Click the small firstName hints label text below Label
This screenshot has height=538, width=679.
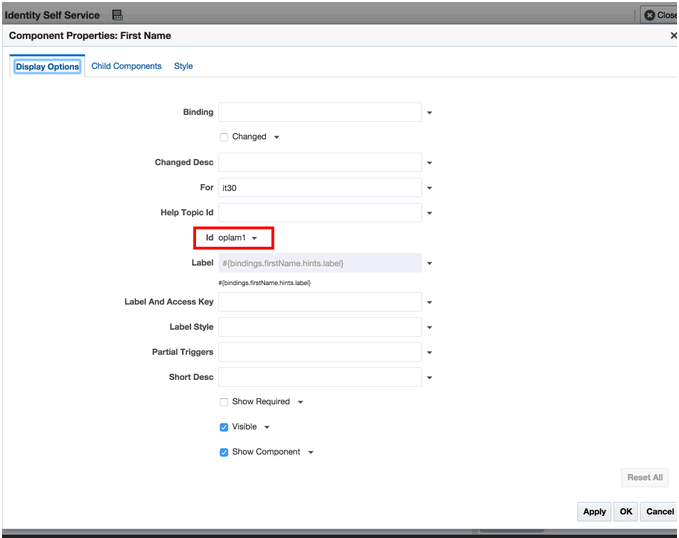(x=265, y=283)
